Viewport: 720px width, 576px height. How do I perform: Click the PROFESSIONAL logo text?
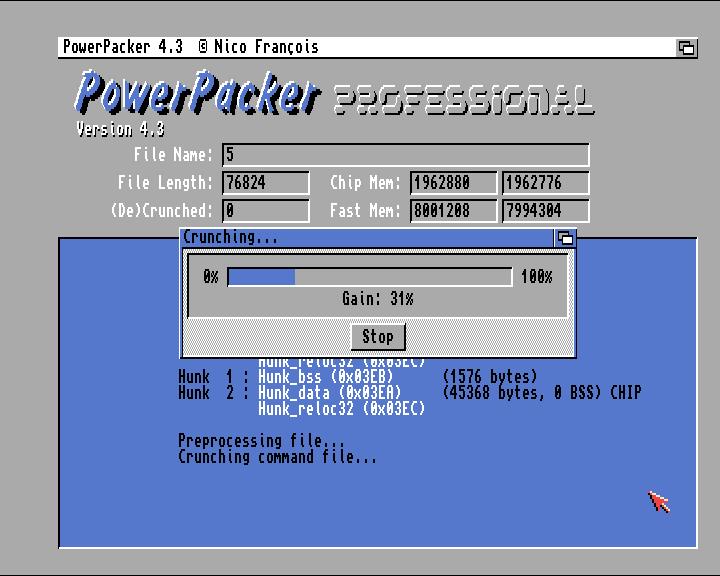(462, 99)
